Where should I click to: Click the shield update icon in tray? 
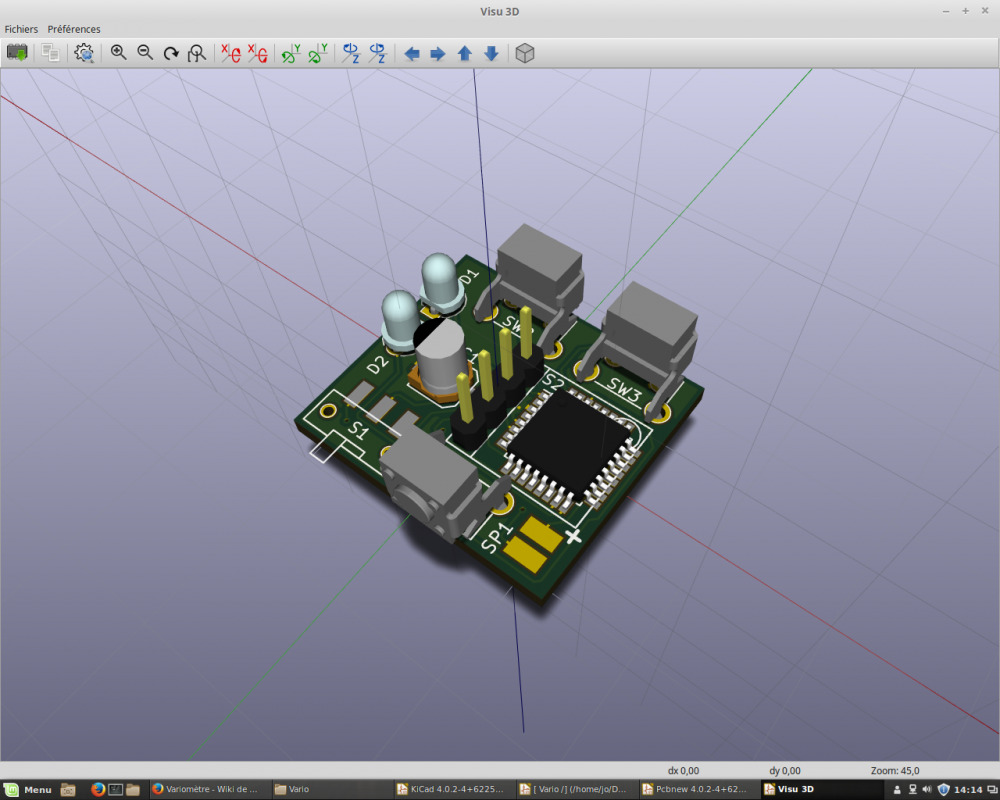[943, 790]
